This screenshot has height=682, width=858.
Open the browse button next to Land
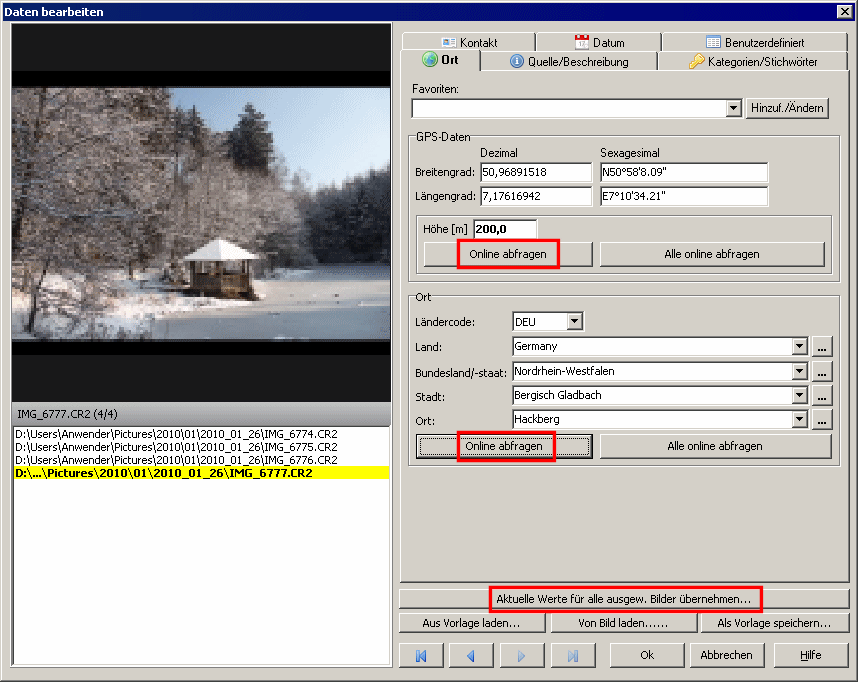822,347
